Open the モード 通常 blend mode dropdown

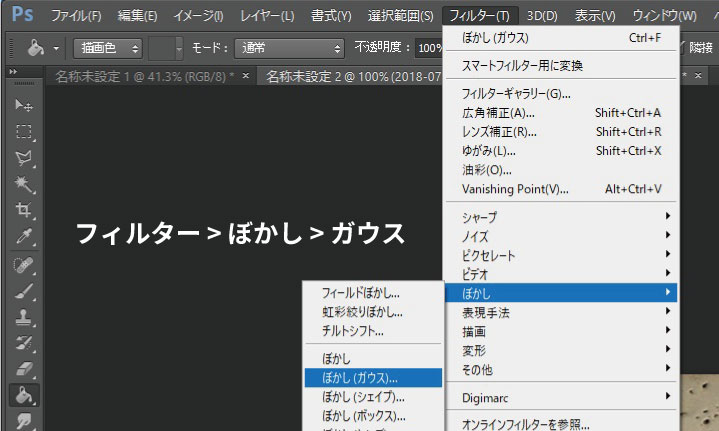289,48
